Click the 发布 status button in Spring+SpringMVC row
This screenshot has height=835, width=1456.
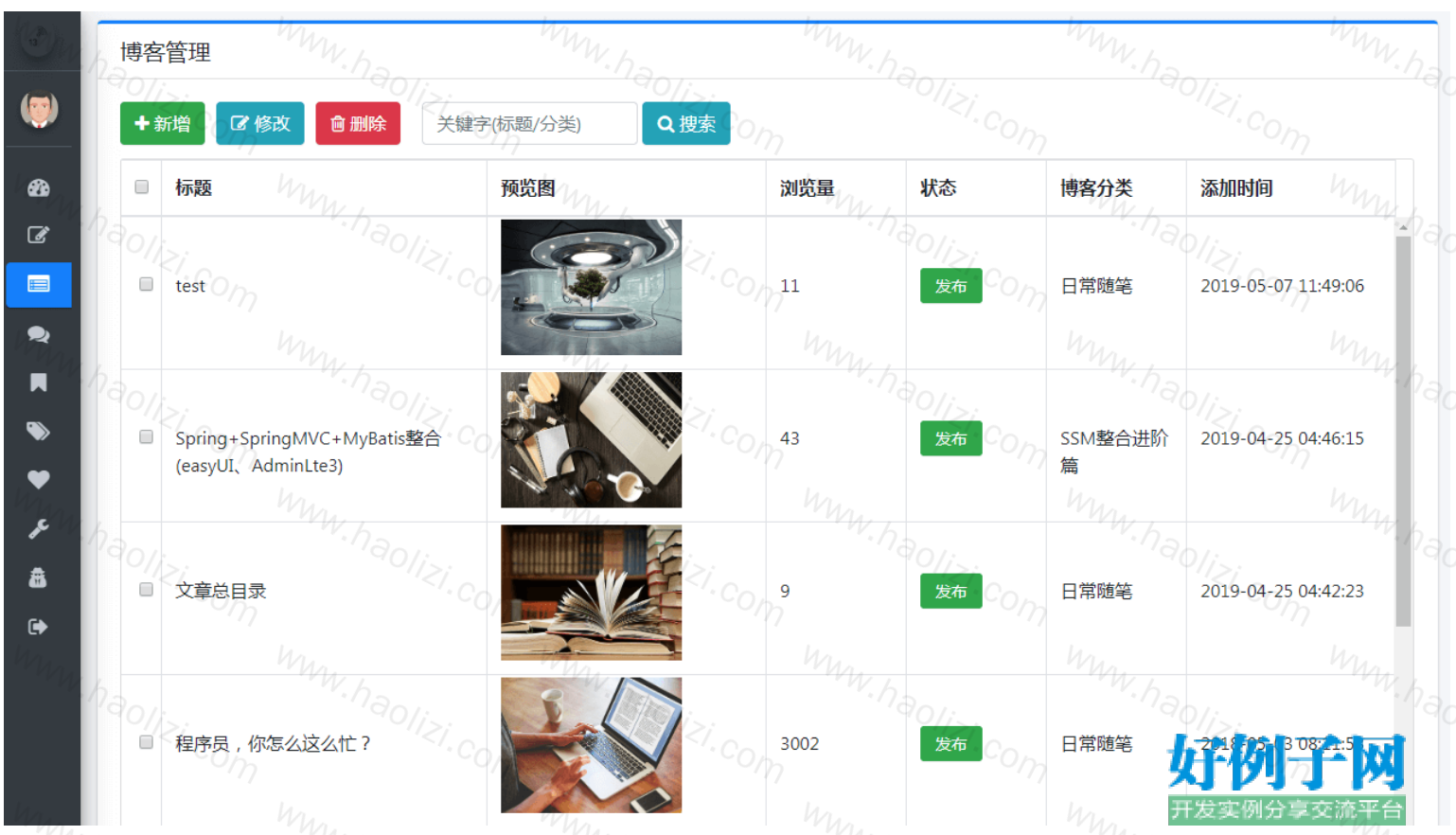coord(950,438)
